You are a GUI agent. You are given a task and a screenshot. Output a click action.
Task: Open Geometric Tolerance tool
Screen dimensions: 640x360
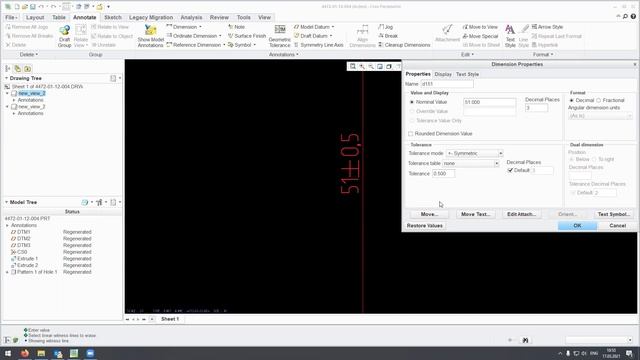click(280, 36)
